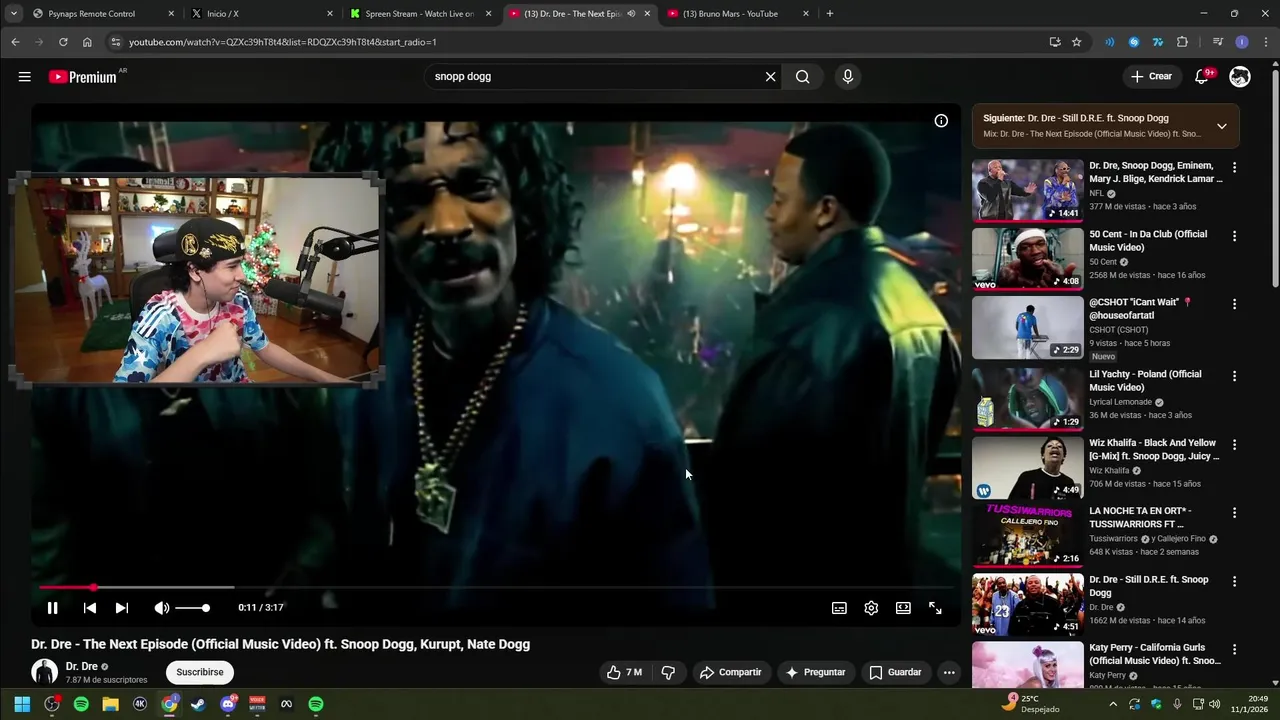Screen dimensions: 1280x720
Task: Go back to previous page
Action: pos(15,42)
